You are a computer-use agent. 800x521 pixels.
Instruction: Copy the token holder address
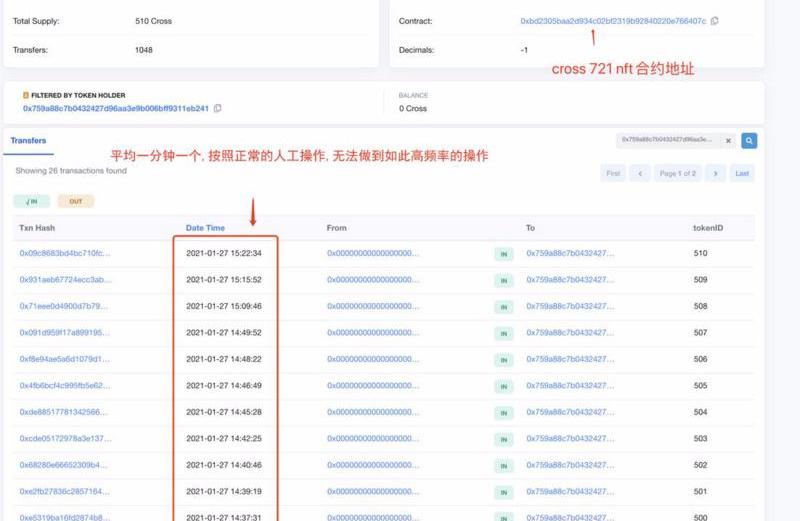tap(218, 108)
